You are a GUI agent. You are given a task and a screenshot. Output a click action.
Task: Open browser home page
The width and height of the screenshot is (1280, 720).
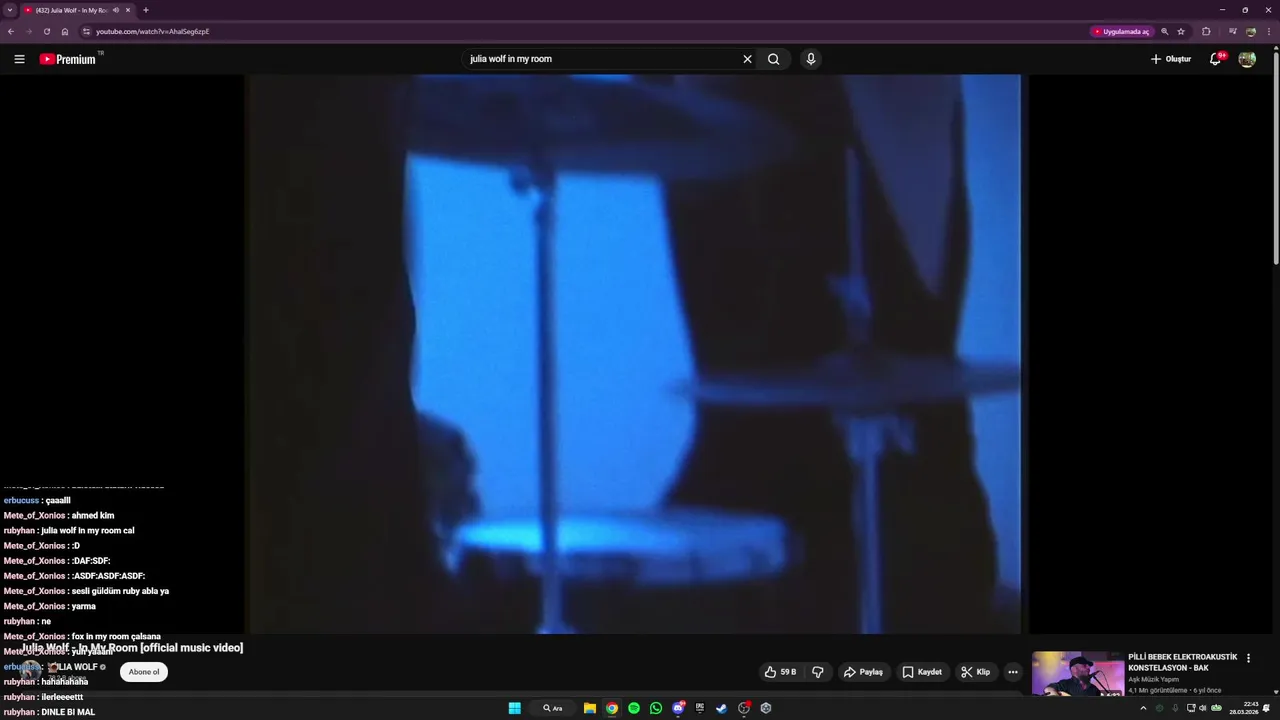tap(65, 31)
